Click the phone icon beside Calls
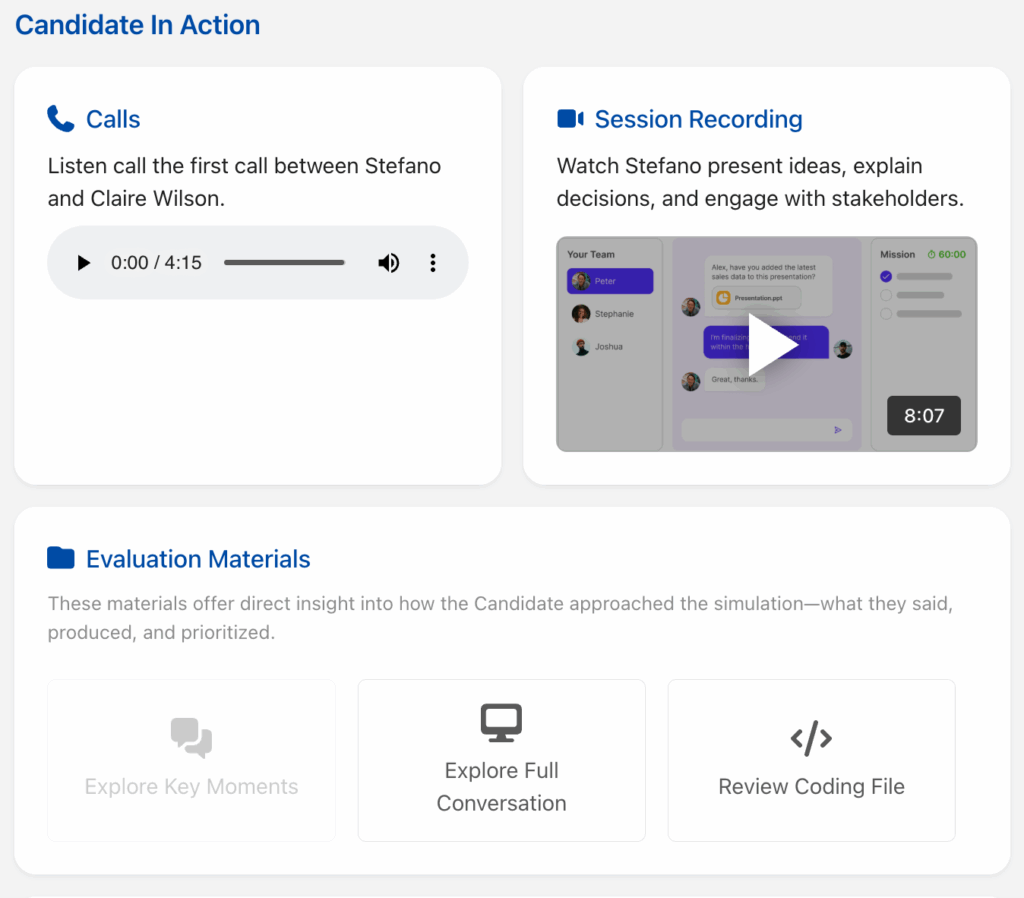Image resolution: width=1024 pixels, height=898 pixels. click(x=61, y=120)
